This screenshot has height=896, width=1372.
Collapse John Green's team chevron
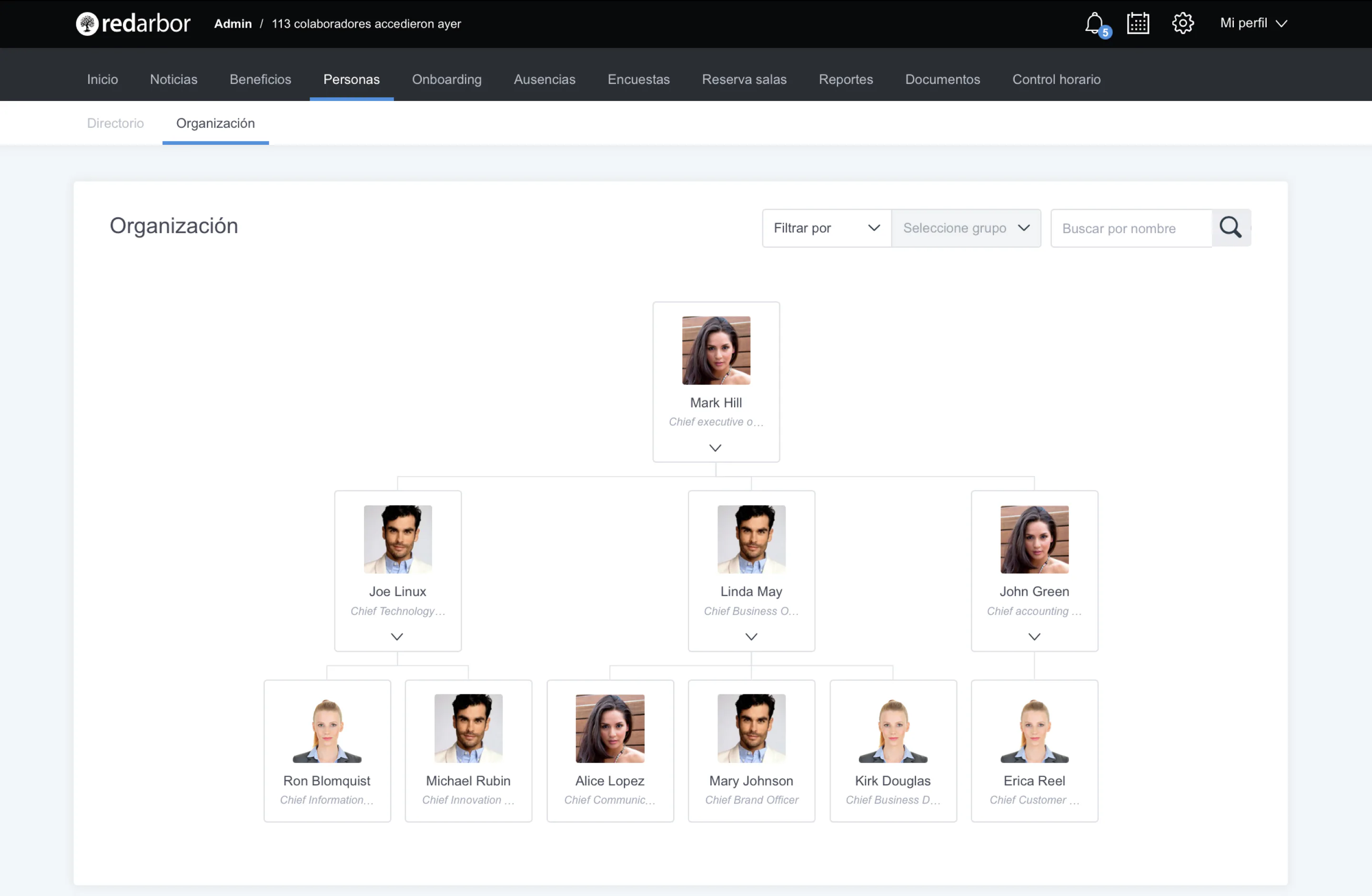pos(1034,637)
